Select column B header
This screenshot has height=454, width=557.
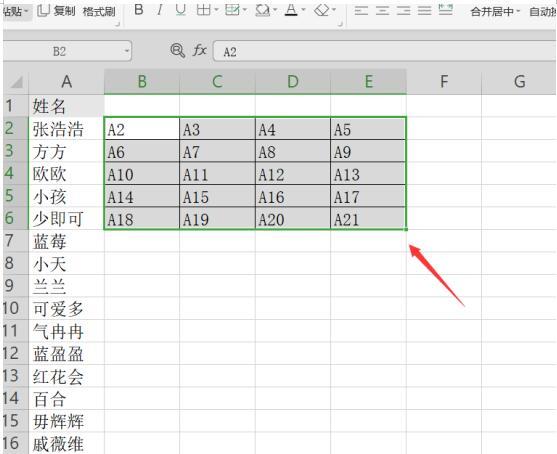[142, 82]
